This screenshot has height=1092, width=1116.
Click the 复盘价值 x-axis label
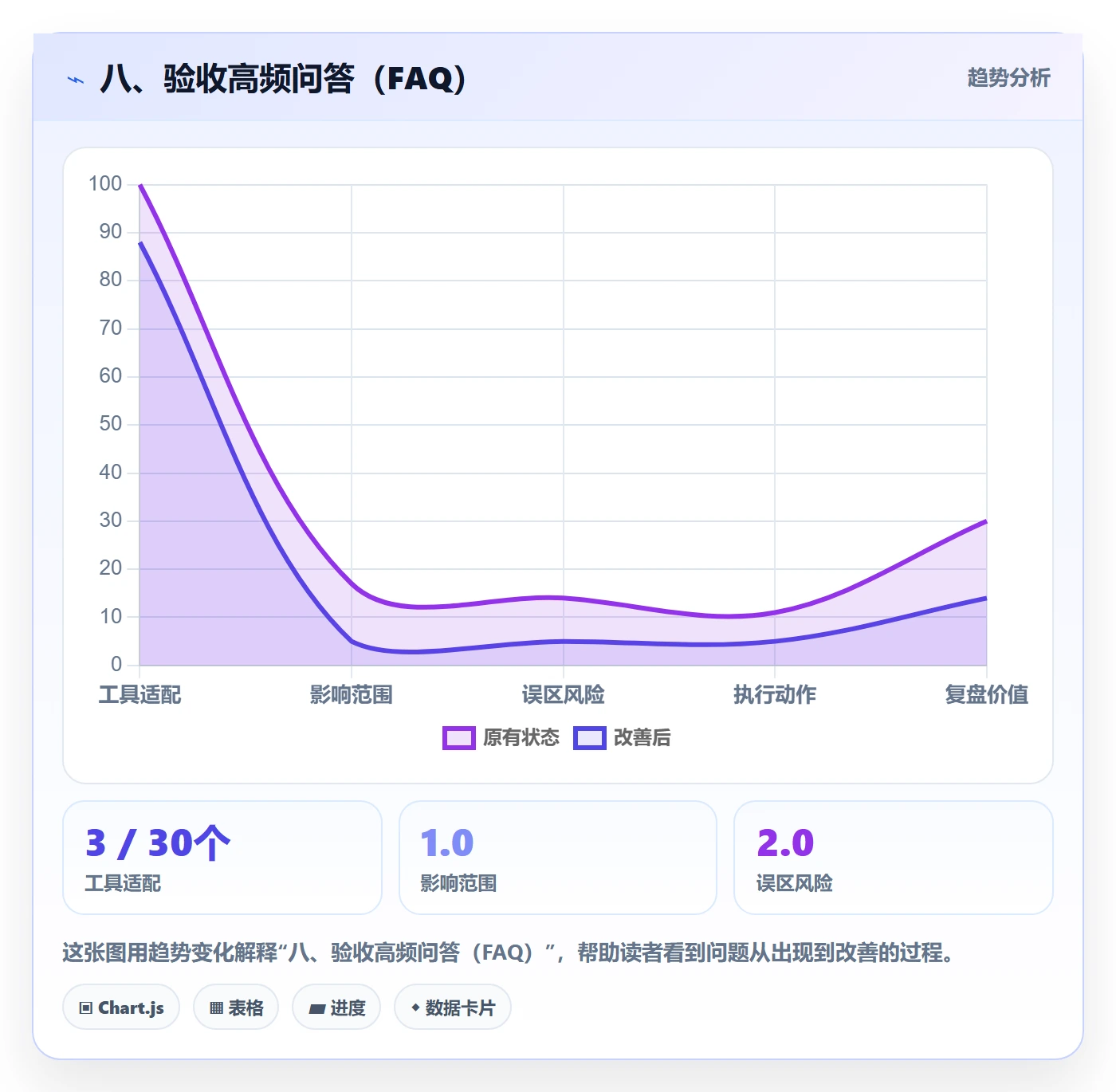[x=987, y=694]
